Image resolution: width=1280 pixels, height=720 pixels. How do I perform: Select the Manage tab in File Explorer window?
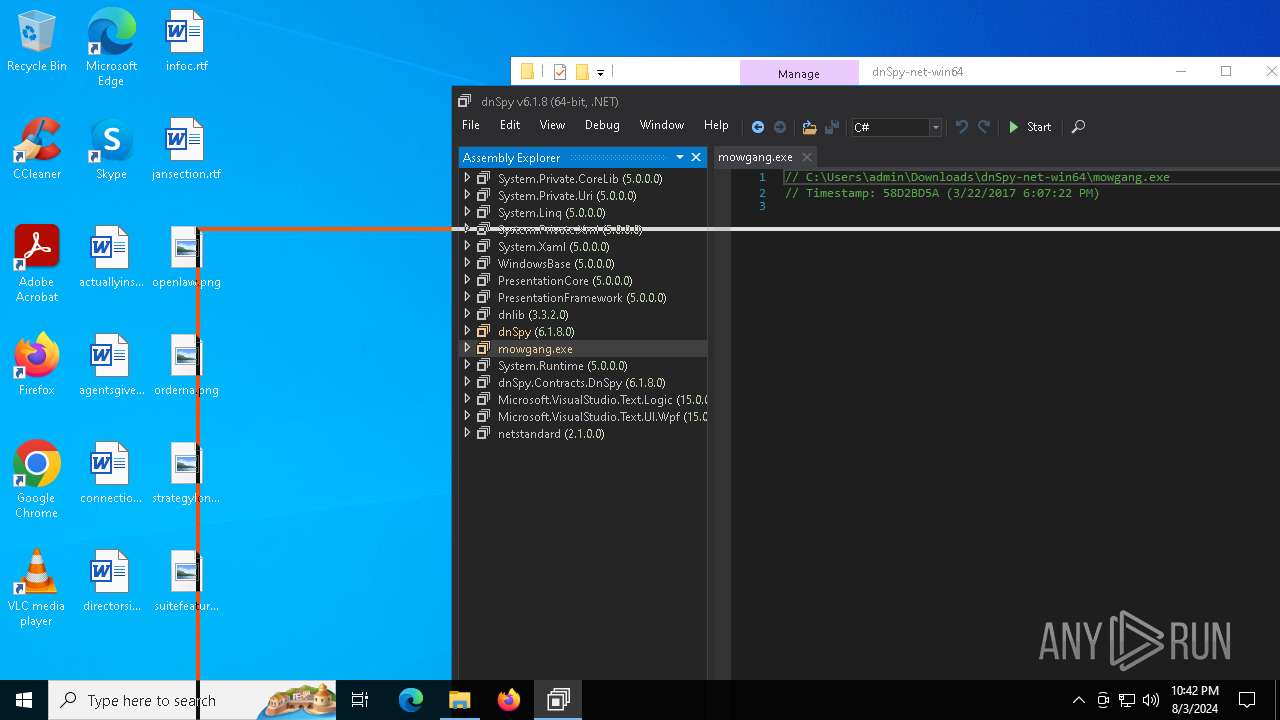click(x=799, y=73)
